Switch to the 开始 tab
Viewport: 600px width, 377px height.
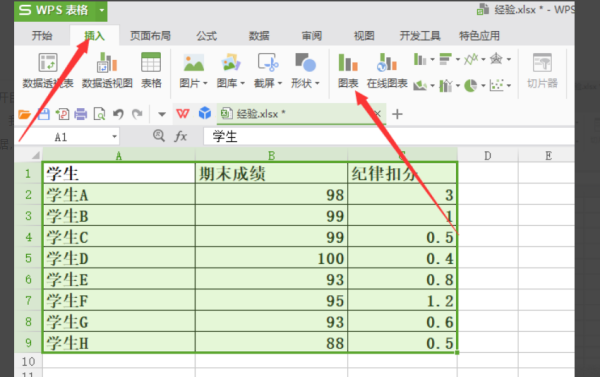click(42, 36)
